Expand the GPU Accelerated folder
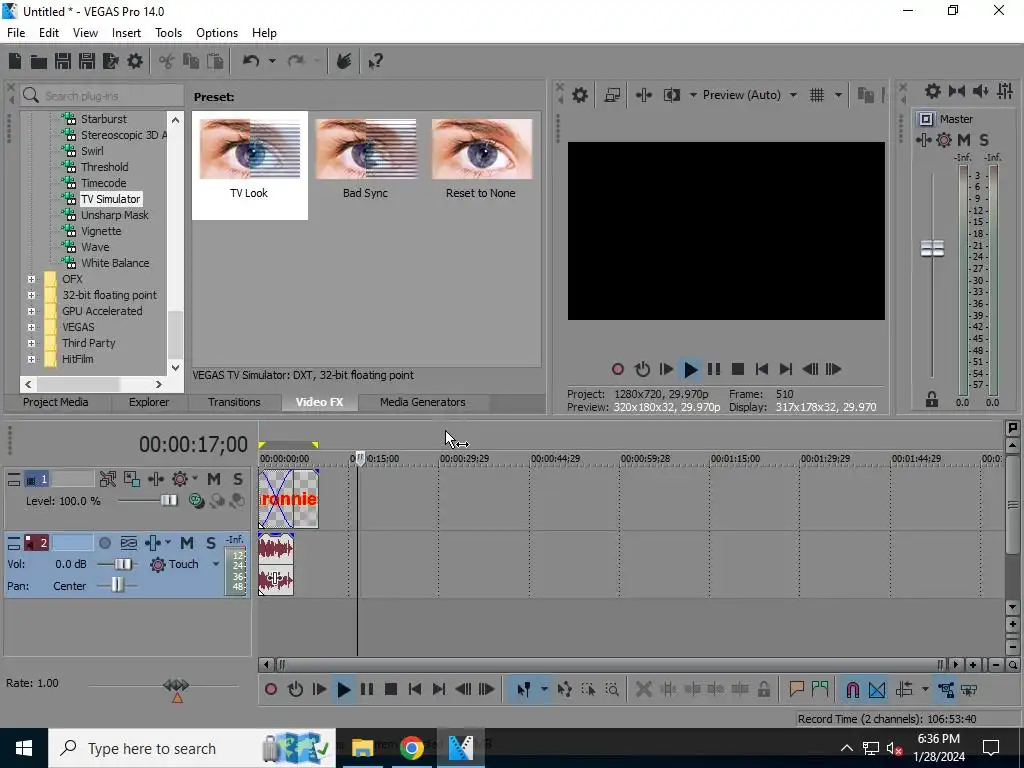1024x768 pixels. (31, 312)
